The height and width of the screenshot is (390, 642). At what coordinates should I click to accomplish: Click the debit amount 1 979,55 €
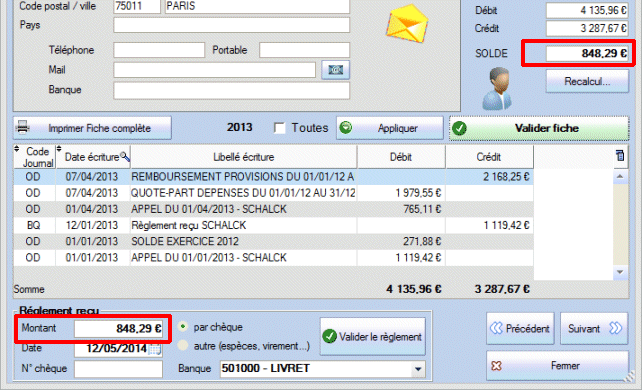(418, 193)
